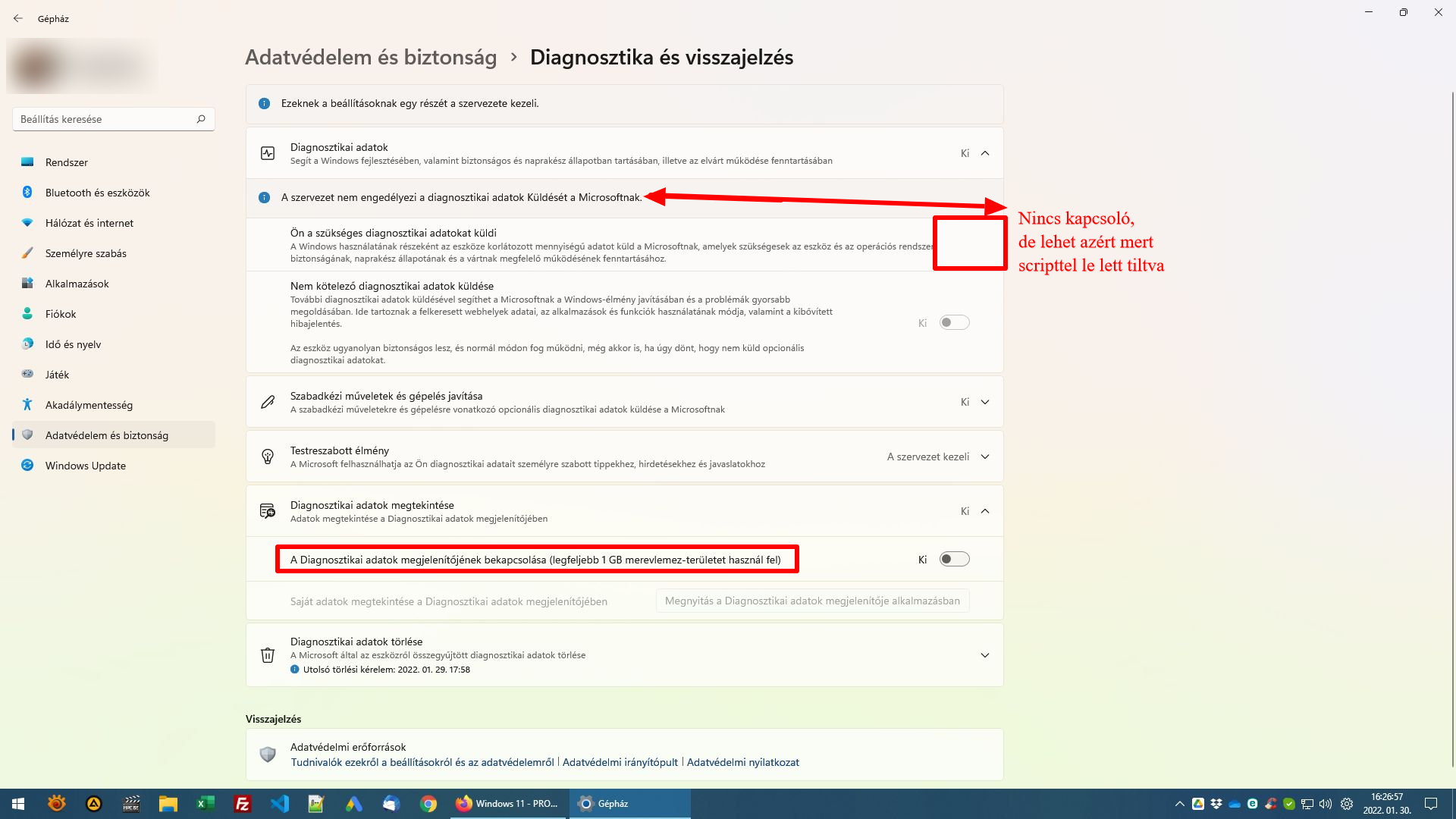Open Google Drive tray icon
Image resolution: width=1456 pixels, height=819 pixels.
pos(1198,804)
